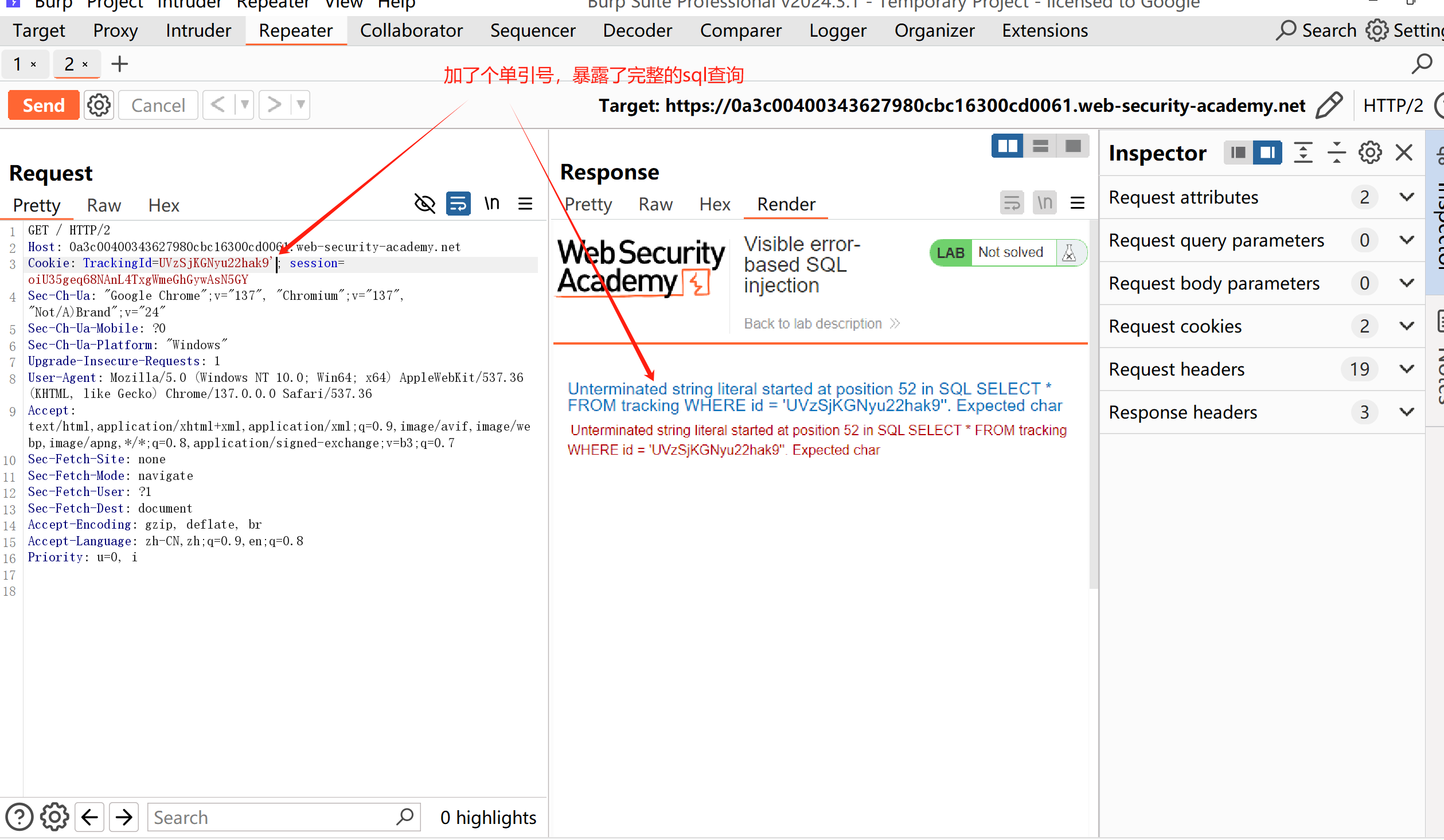Switch to the Intruder tool tab
1444x840 pixels.
point(198,30)
